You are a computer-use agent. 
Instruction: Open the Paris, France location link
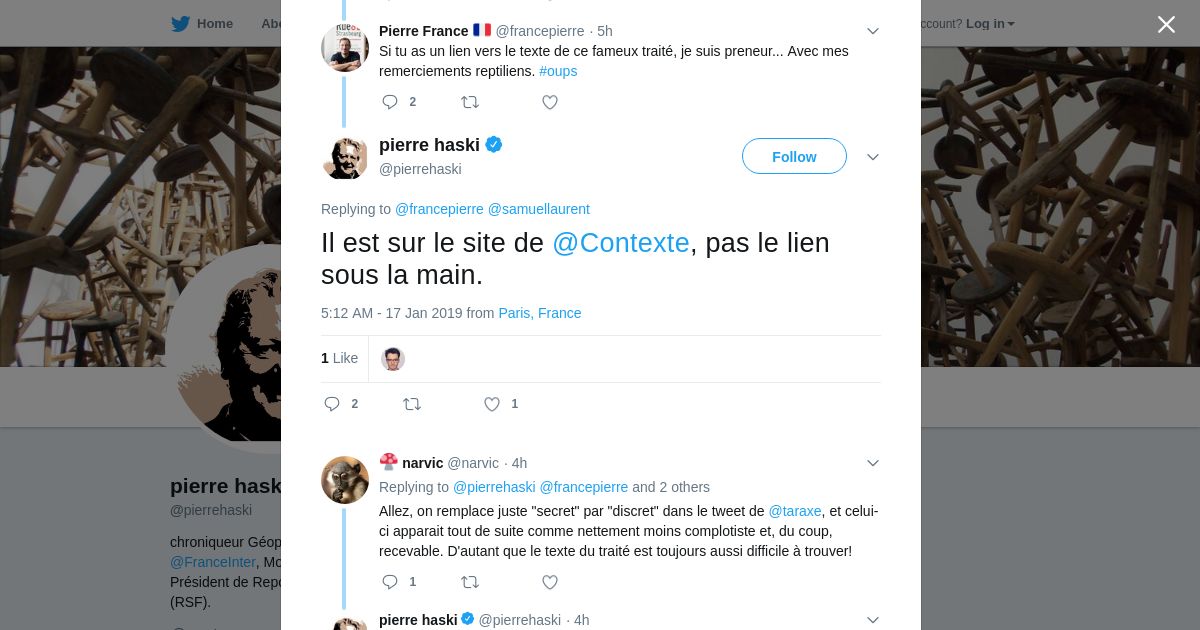[x=540, y=313]
